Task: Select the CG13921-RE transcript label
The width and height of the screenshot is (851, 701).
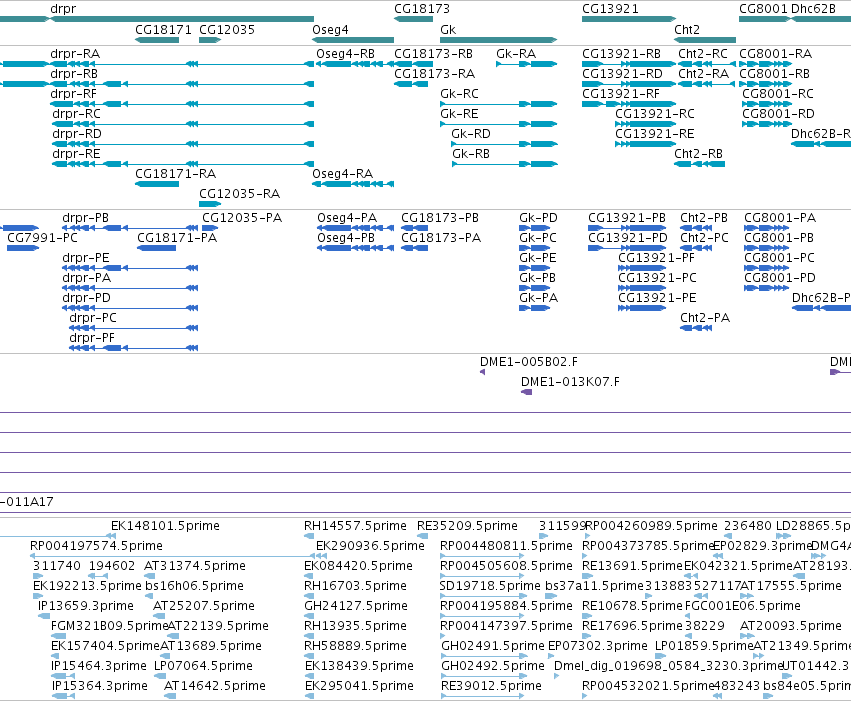Action: (x=655, y=133)
